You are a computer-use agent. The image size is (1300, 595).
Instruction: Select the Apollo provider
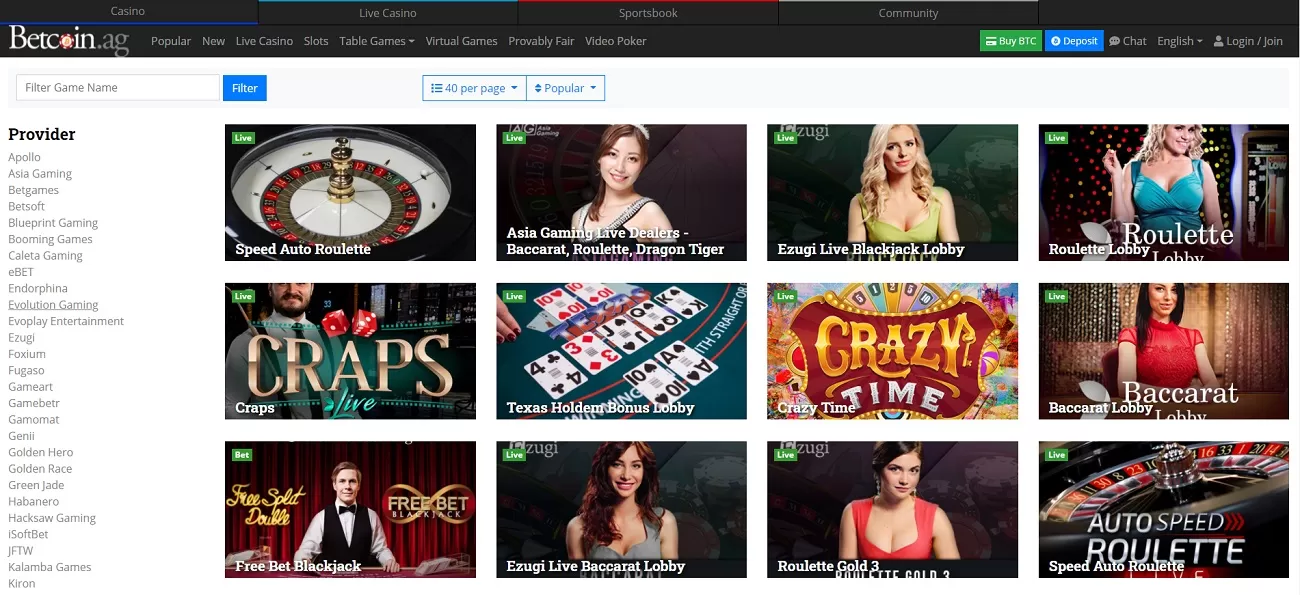pyautogui.click(x=25, y=157)
